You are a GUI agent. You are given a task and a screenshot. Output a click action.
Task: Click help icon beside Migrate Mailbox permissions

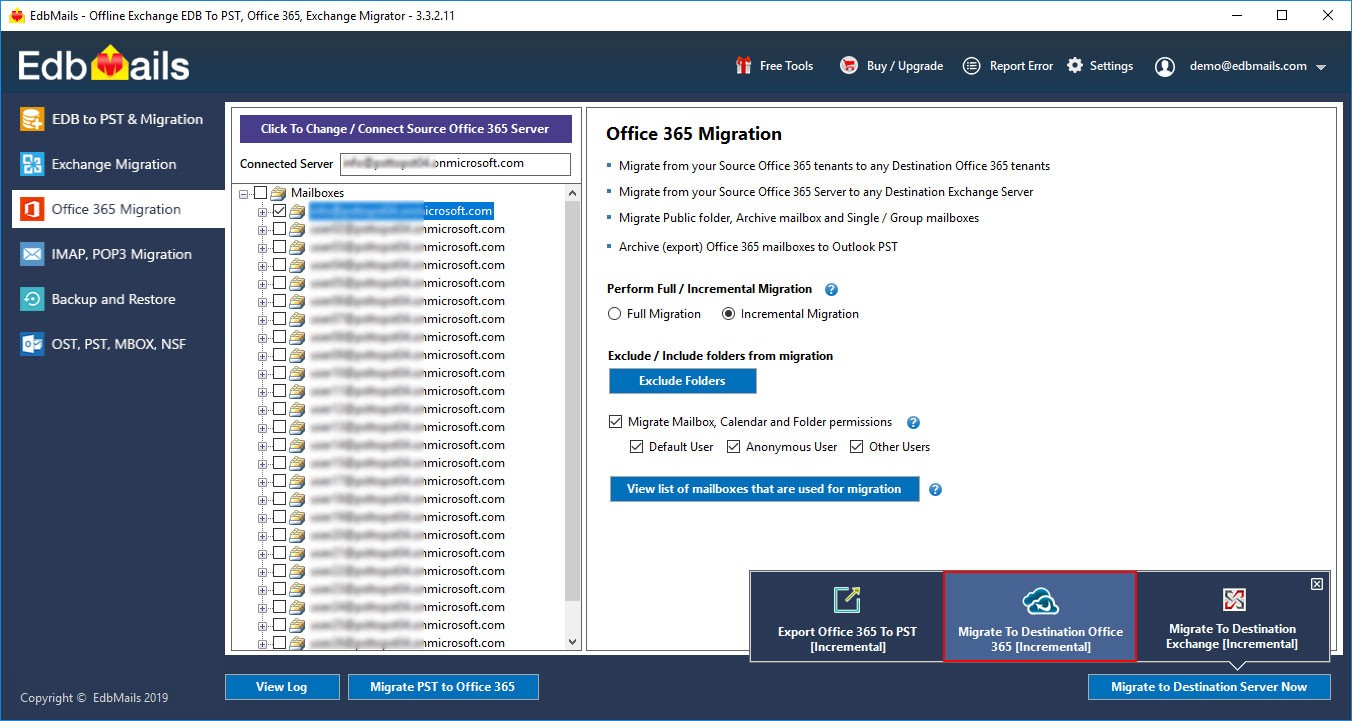913,423
